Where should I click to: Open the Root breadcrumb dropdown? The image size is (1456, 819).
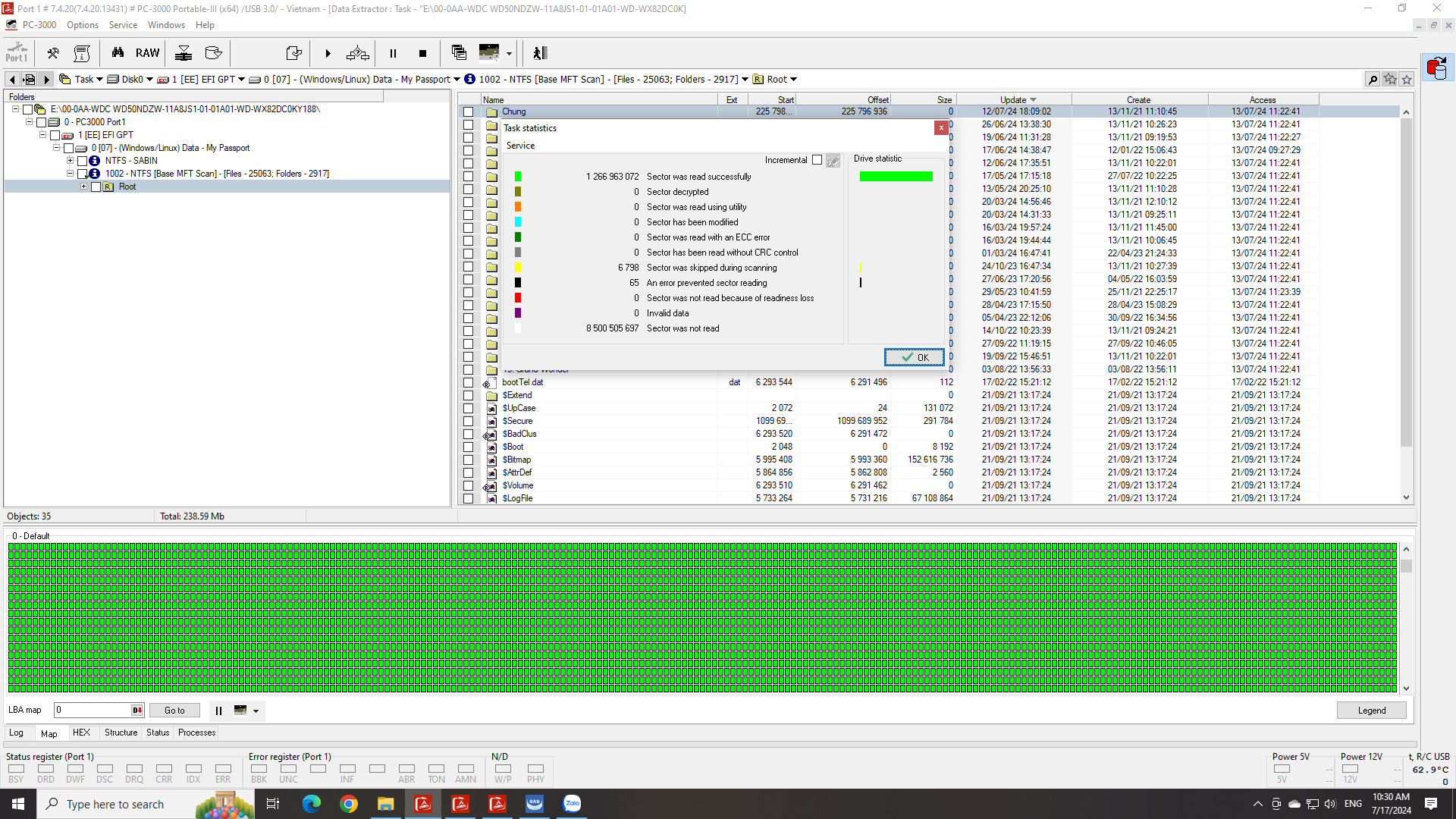click(793, 80)
